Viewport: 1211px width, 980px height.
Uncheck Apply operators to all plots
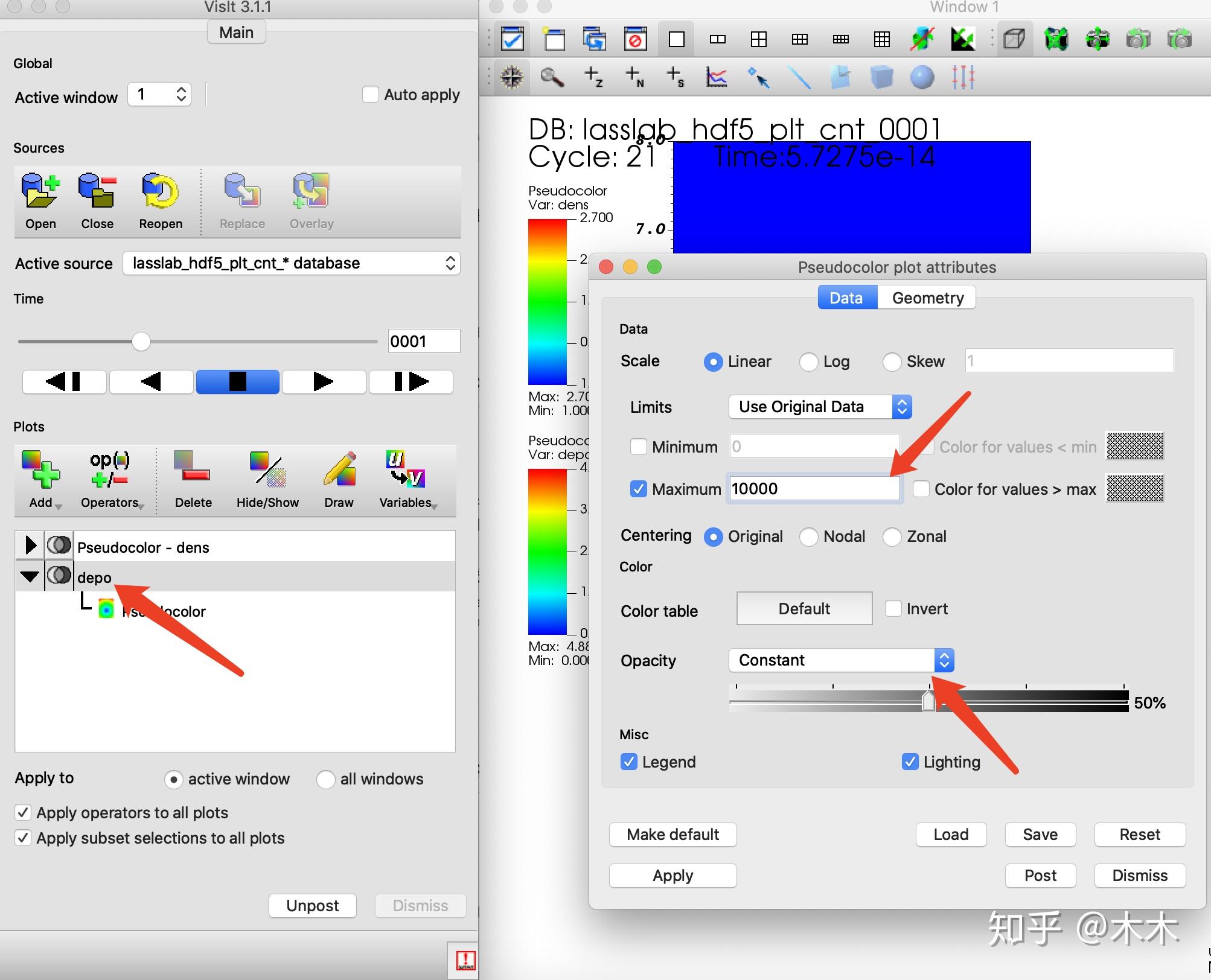(x=23, y=812)
